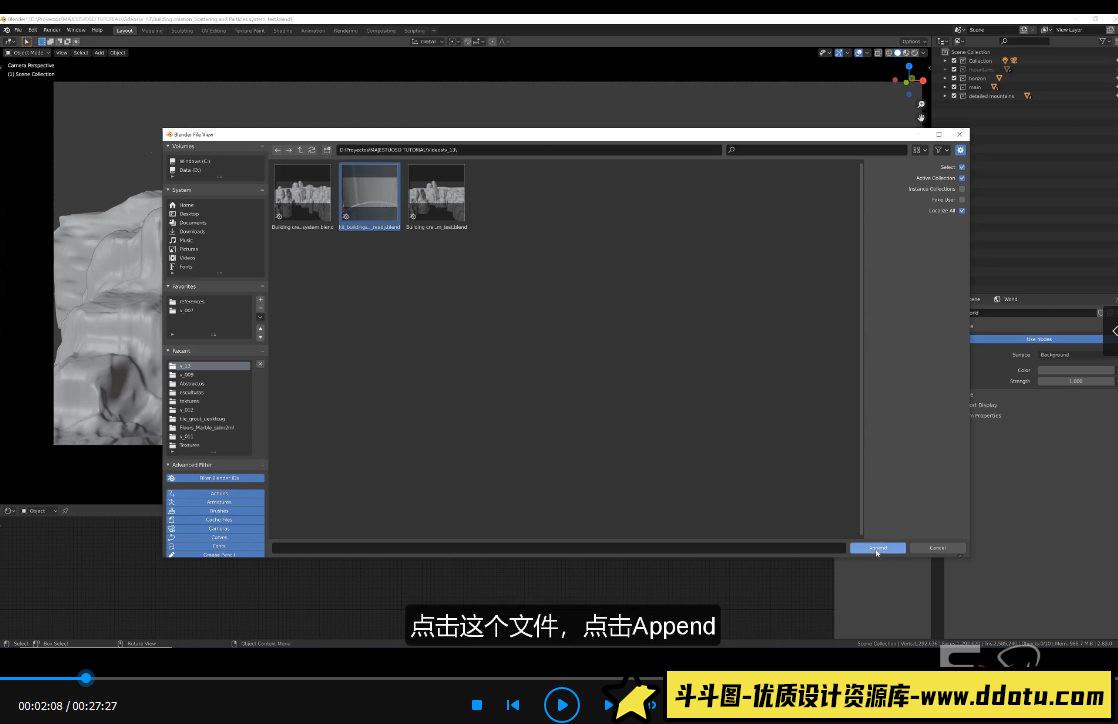The height and width of the screenshot is (724, 1118).
Task: Open File View display mode dropdown
Action: pyautogui.click(x=920, y=150)
